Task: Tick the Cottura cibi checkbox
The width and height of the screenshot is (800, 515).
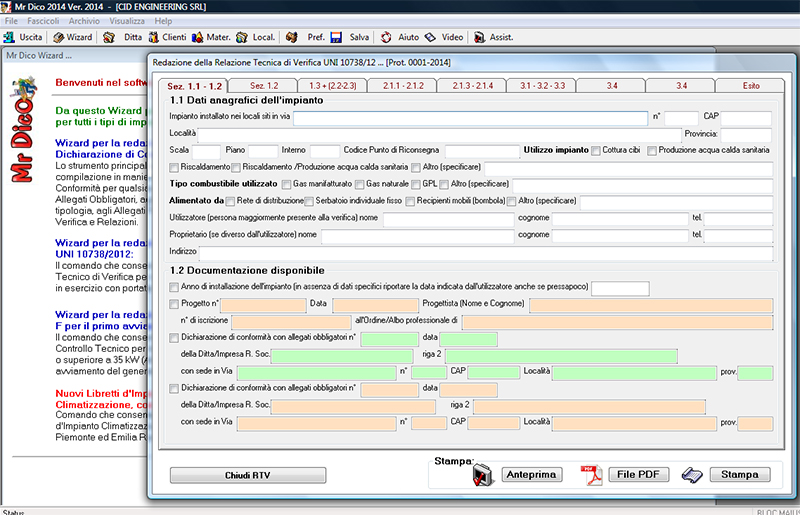Action: click(x=595, y=151)
